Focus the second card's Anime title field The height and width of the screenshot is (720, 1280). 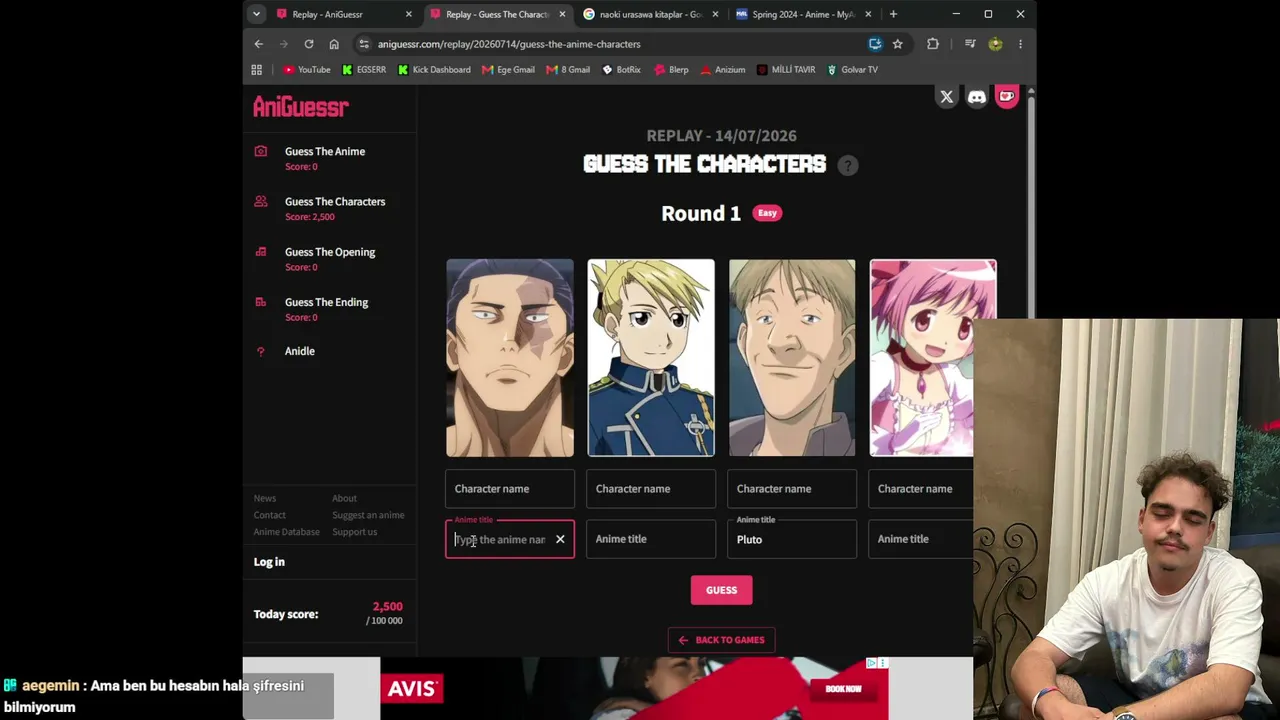[651, 539]
